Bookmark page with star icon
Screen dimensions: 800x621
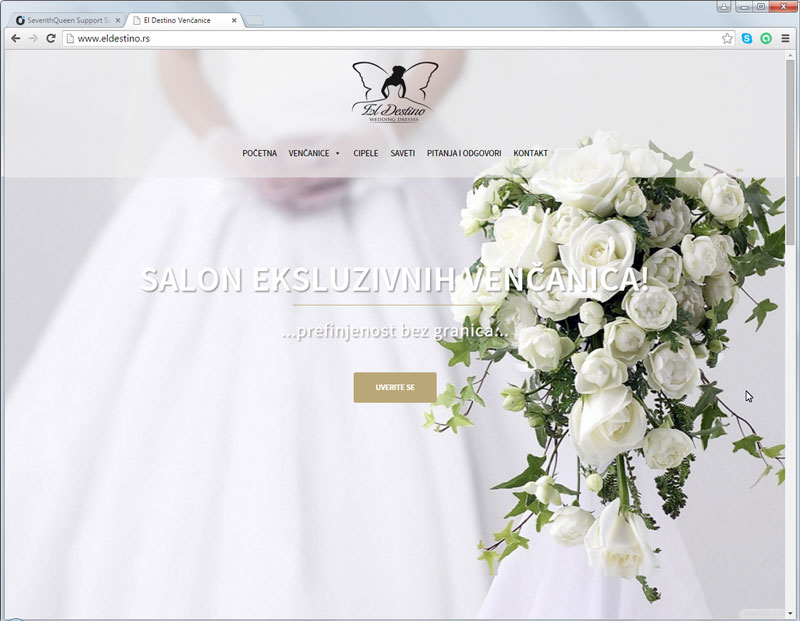pyautogui.click(x=727, y=38)
